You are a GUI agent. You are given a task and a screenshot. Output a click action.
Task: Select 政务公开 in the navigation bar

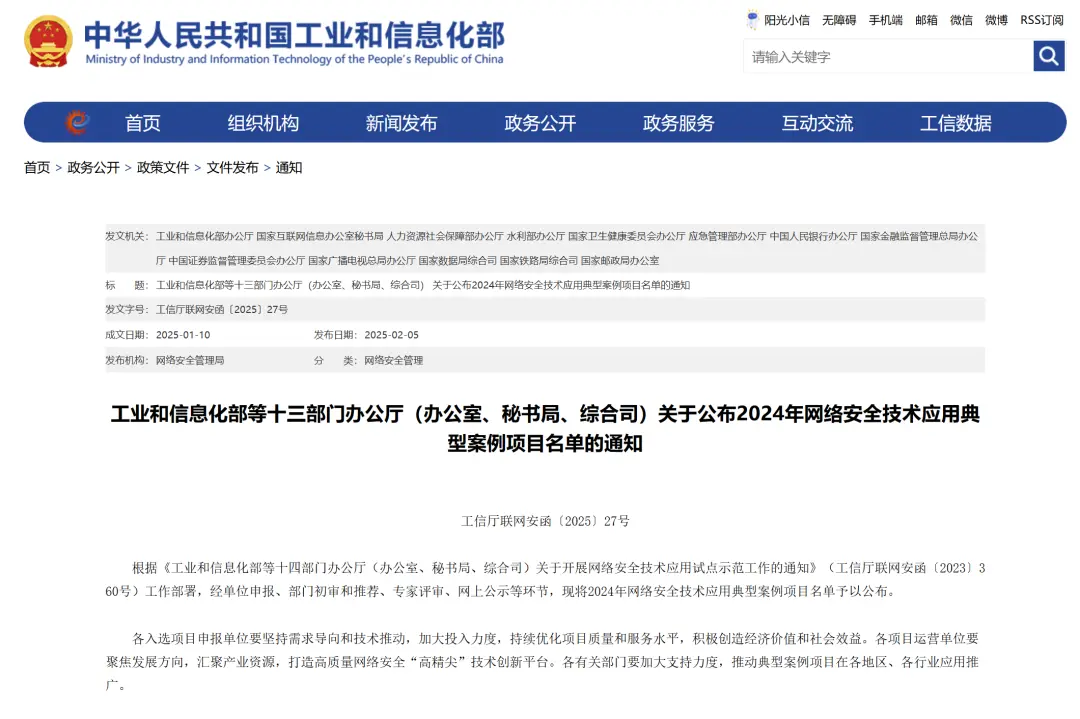pos(540,123)
